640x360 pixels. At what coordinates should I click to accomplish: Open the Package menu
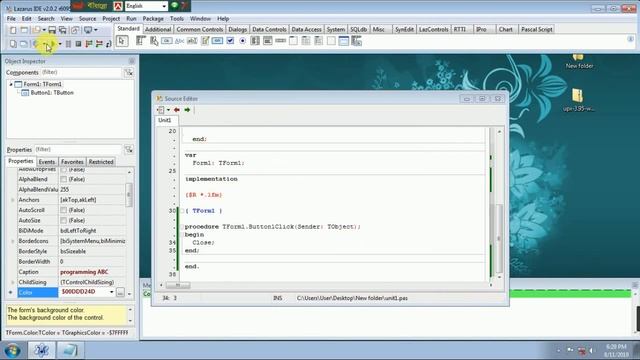(153, 19)
